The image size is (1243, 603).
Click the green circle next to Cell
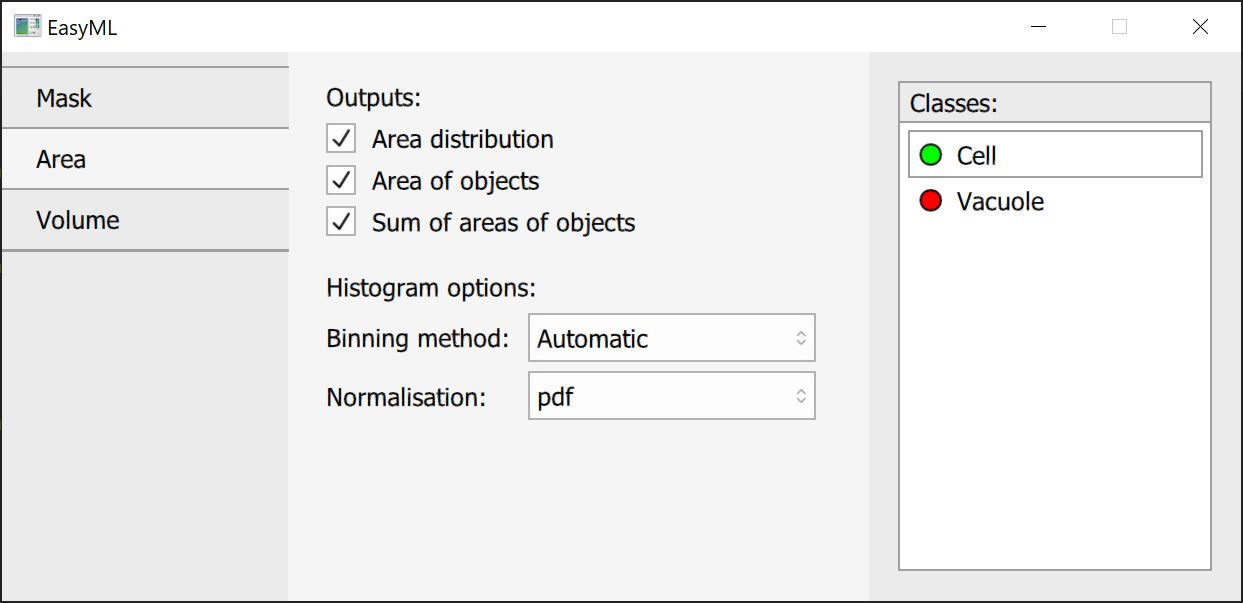pos(931,155)
